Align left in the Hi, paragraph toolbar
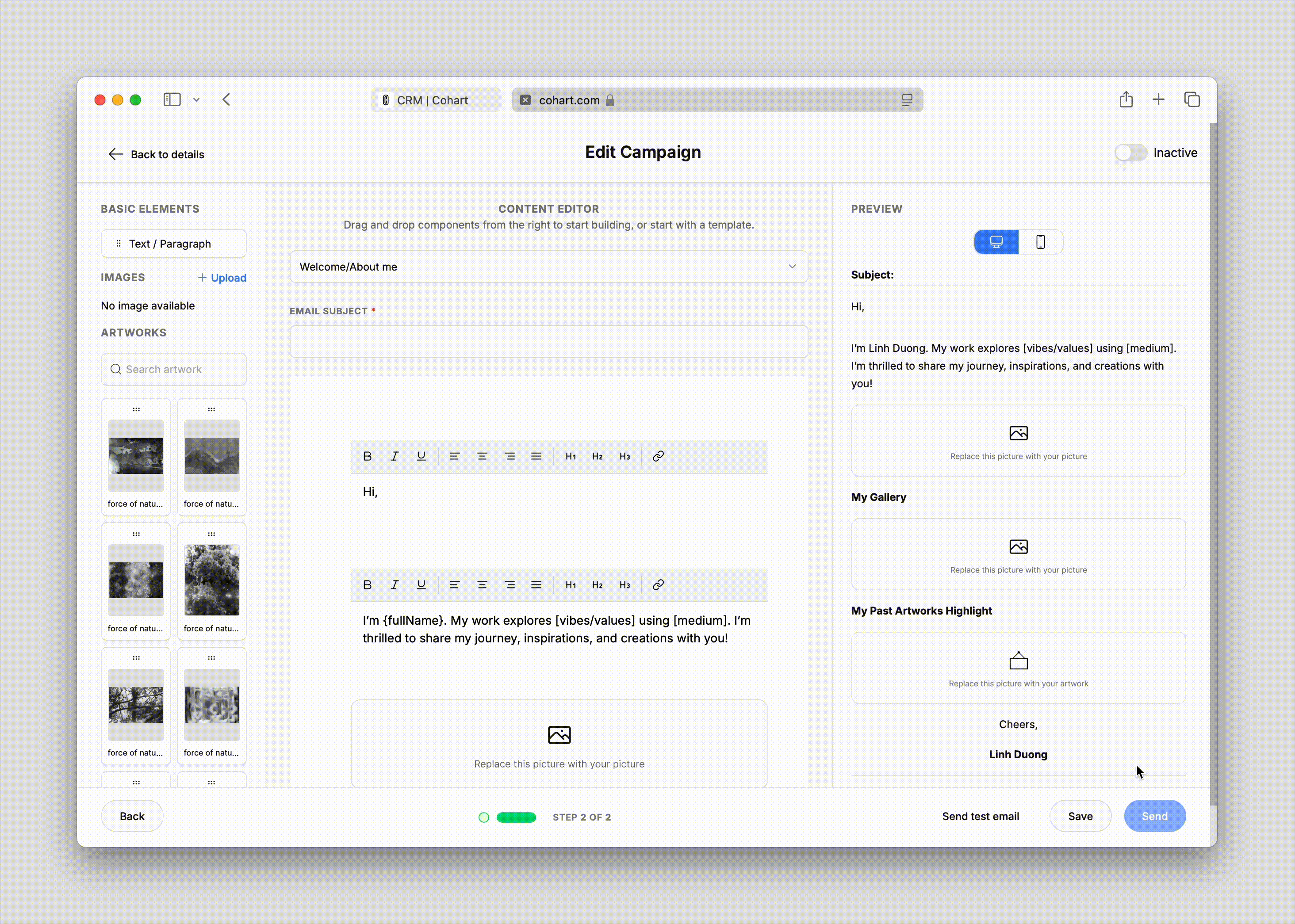 [454, 456]
